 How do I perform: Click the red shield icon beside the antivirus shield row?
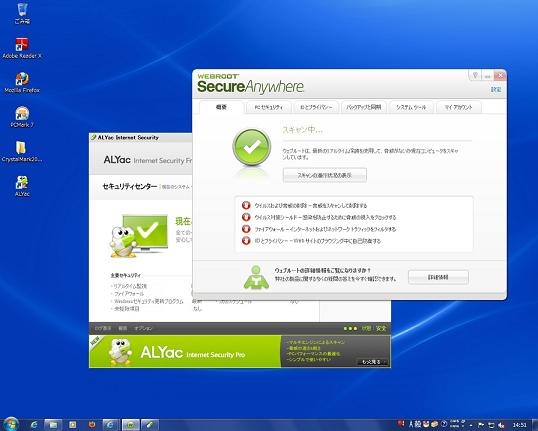[246, 217]
